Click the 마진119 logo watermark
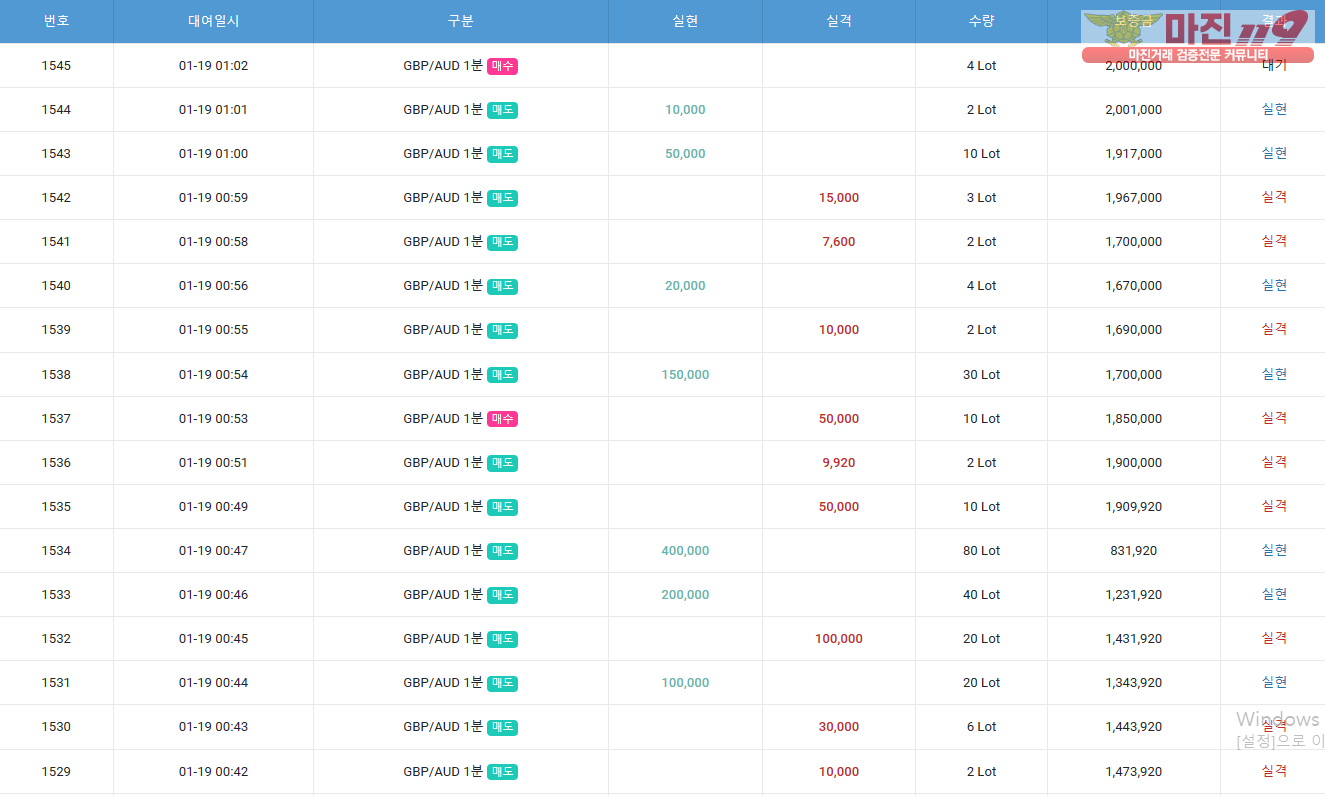 [1197, 35]
